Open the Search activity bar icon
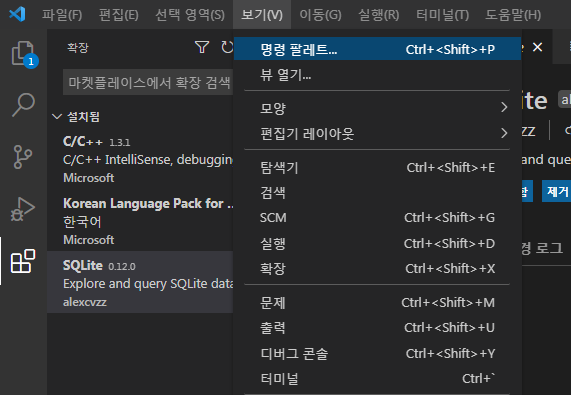 [x=23, y=105]
